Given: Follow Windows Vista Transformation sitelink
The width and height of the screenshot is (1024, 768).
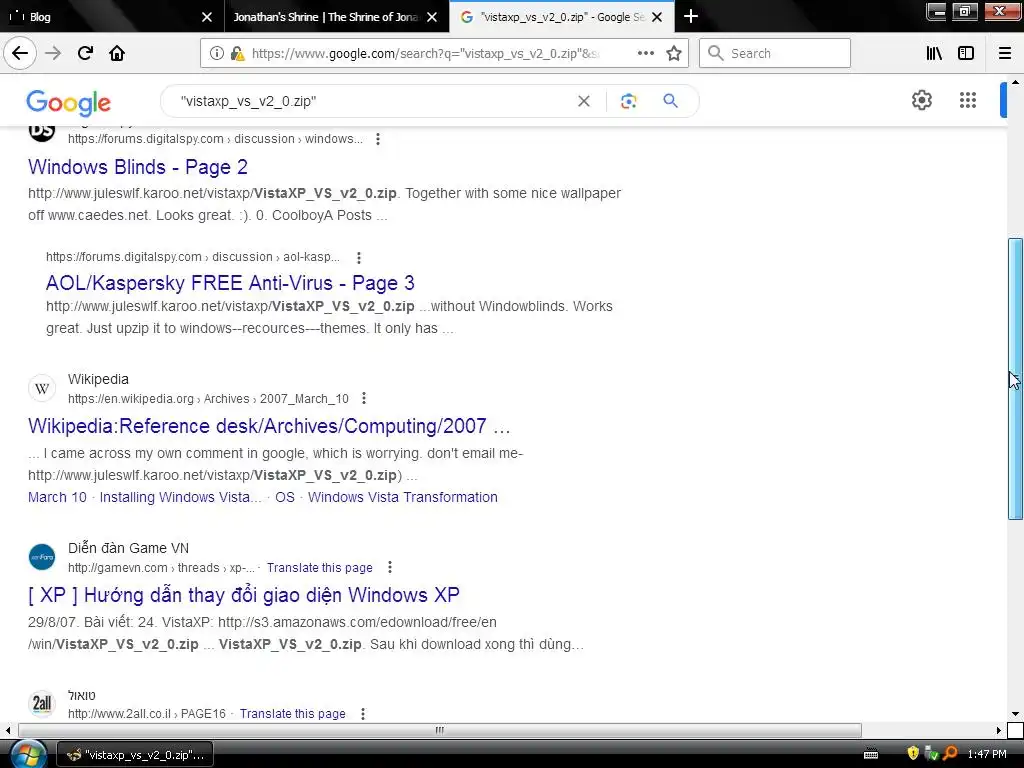Looking at the screenshot, I should point(402,497).
